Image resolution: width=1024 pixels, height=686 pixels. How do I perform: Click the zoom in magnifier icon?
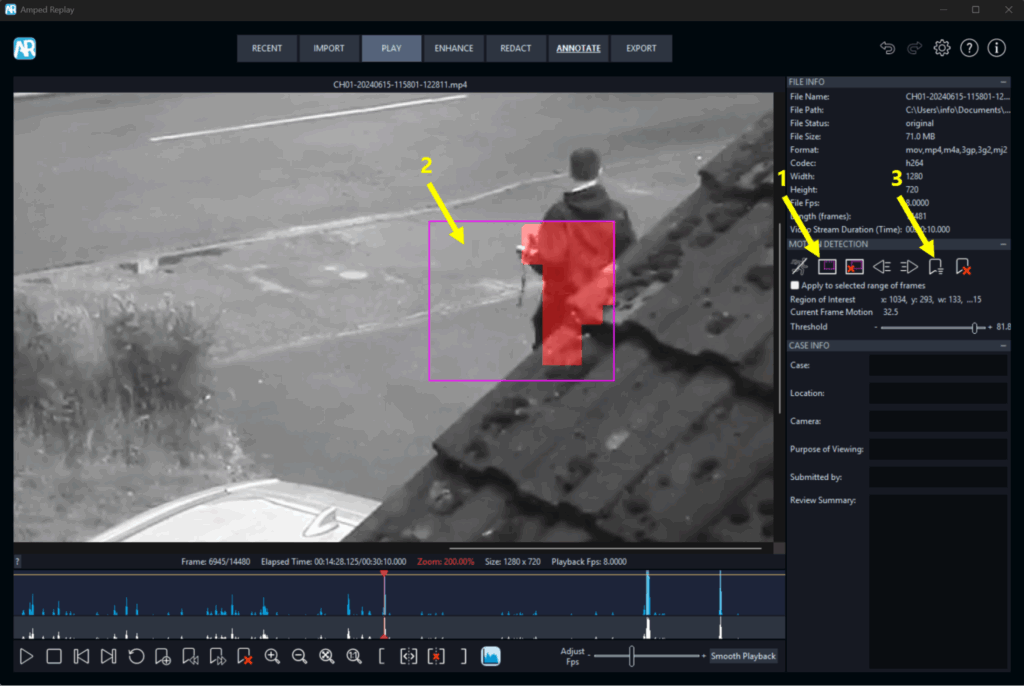pyautogui.click(x=272, y=657)
